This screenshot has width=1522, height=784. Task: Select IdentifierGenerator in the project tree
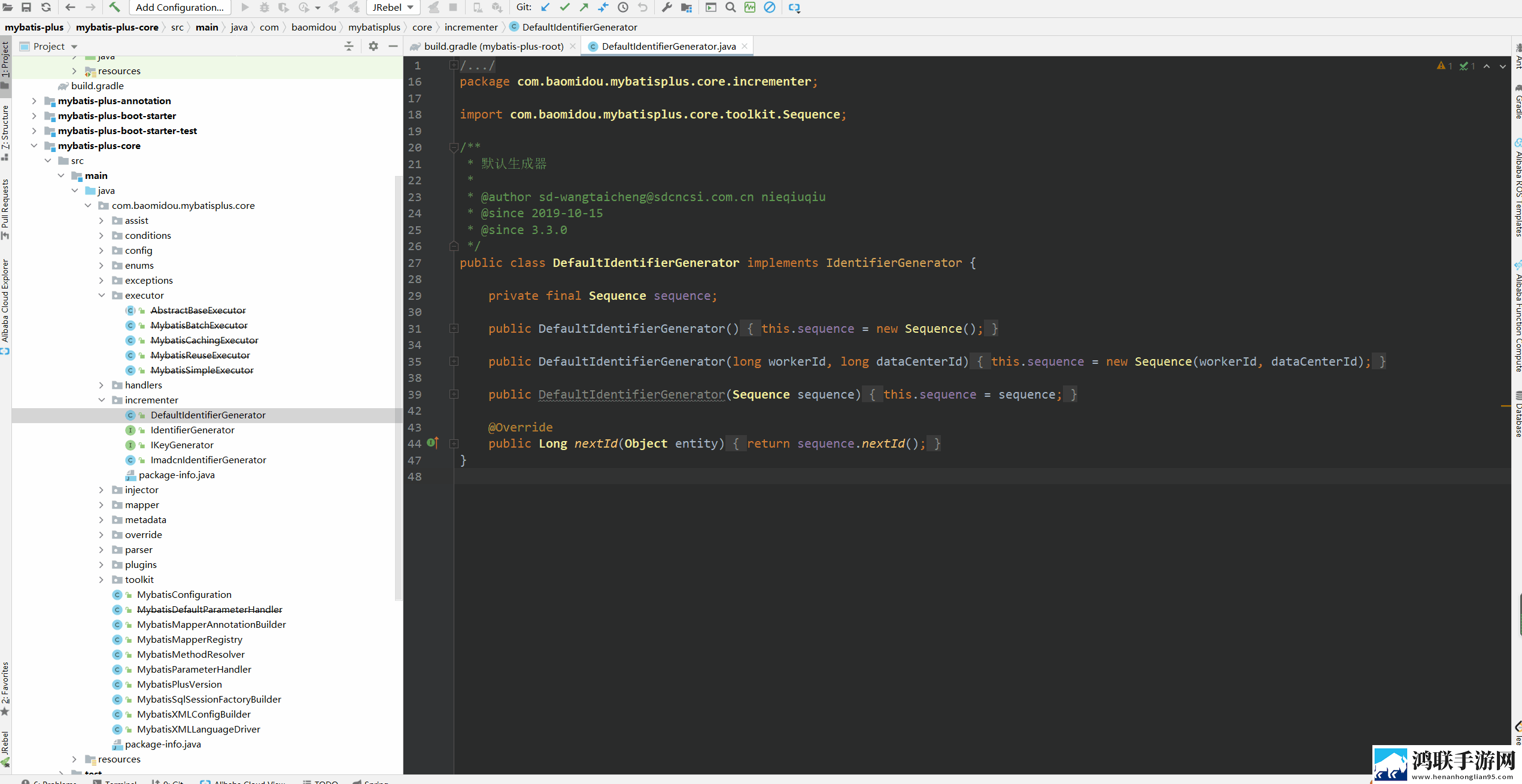192,430
